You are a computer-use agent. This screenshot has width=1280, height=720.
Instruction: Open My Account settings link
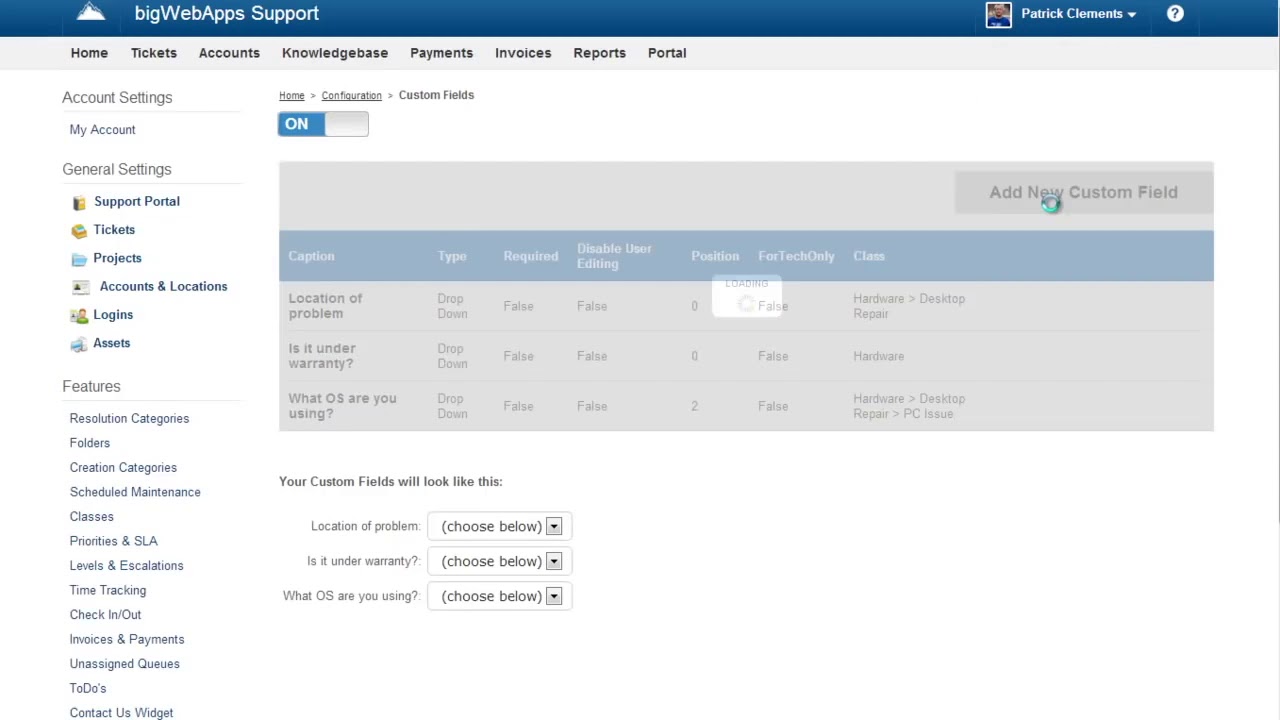(x=102, y=130)
